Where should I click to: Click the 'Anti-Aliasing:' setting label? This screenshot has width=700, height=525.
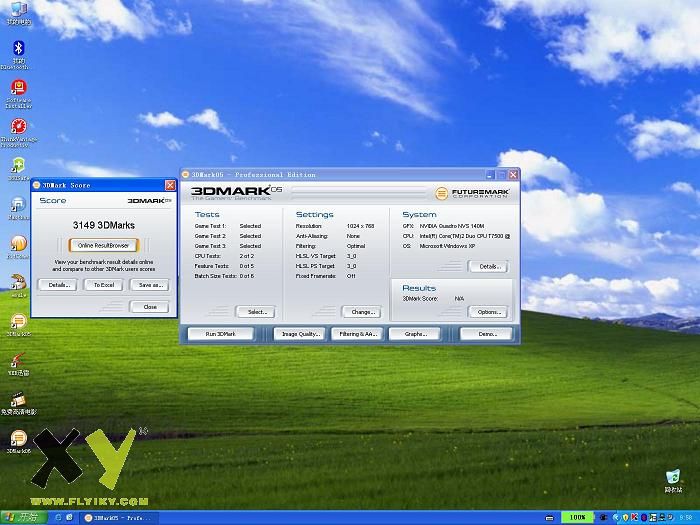click(x=312, y=236)
